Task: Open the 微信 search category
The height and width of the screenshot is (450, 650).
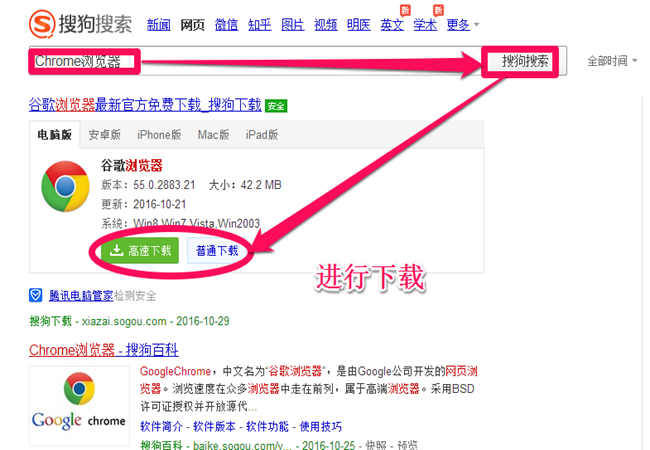Action: click(226, 25)
